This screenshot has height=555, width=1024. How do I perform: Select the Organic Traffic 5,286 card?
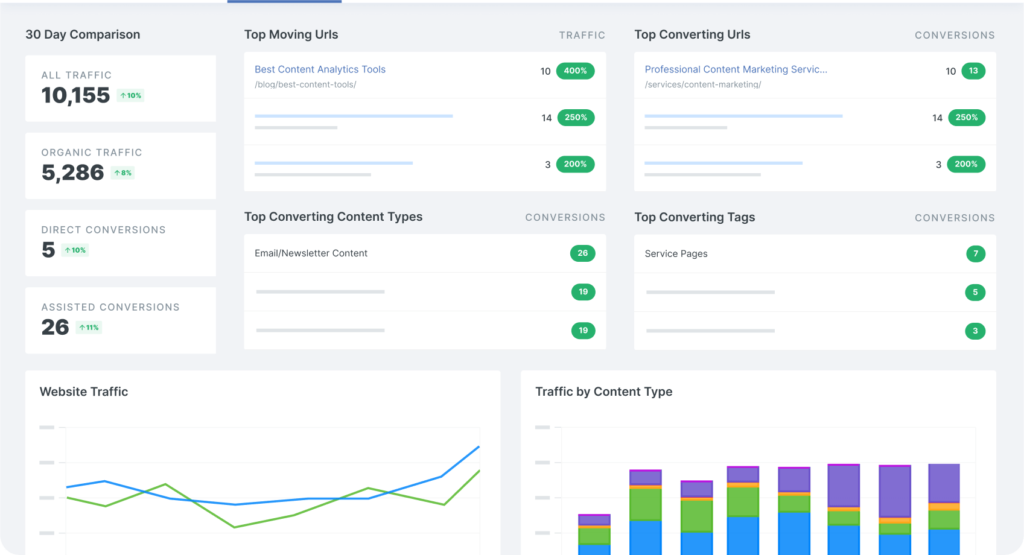(x=120, y=165)
